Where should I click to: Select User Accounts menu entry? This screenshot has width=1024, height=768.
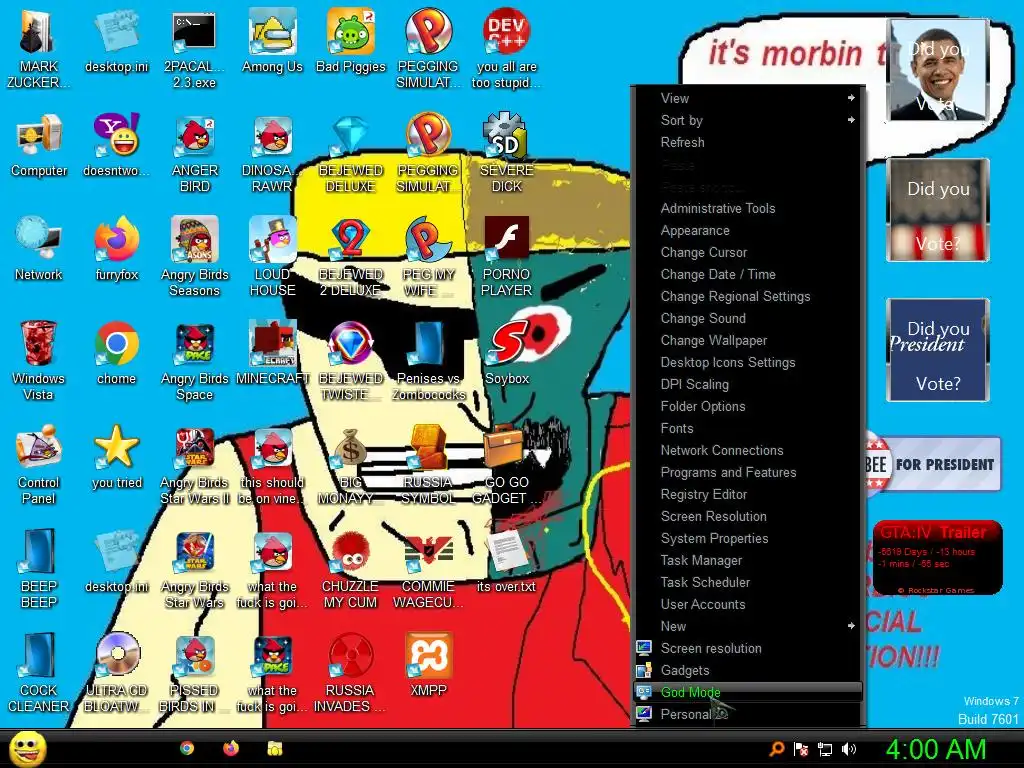tap(748, 604)
